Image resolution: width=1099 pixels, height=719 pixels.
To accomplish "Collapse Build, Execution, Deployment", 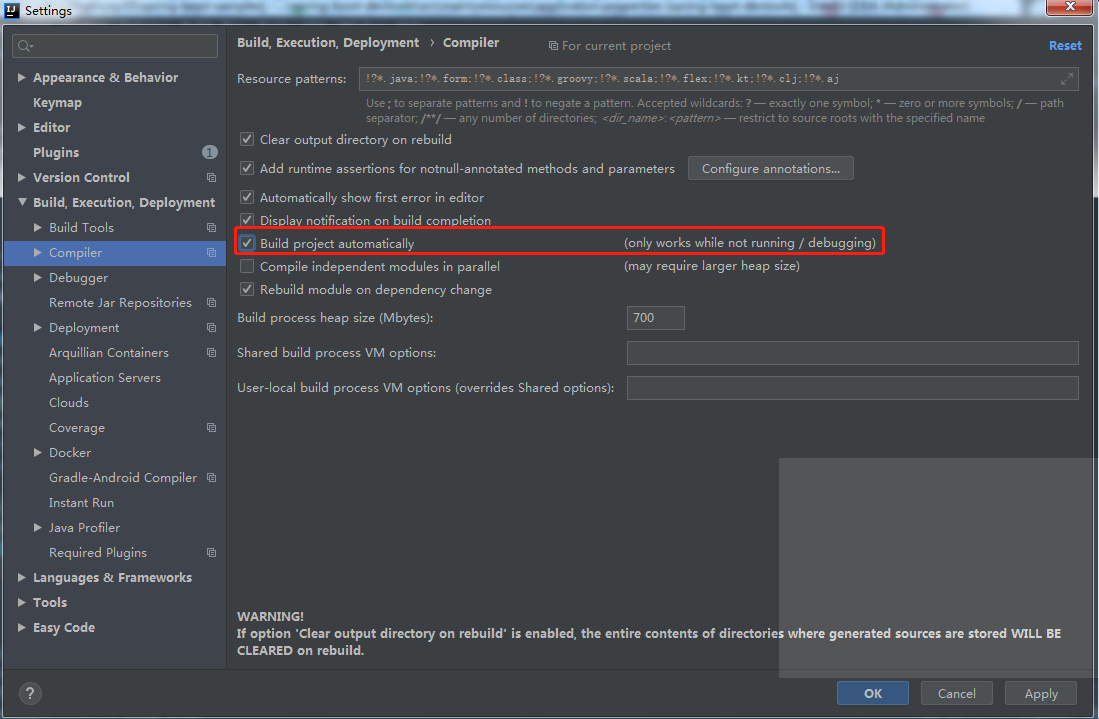I will pyautogui.click(x=22, y=202).
